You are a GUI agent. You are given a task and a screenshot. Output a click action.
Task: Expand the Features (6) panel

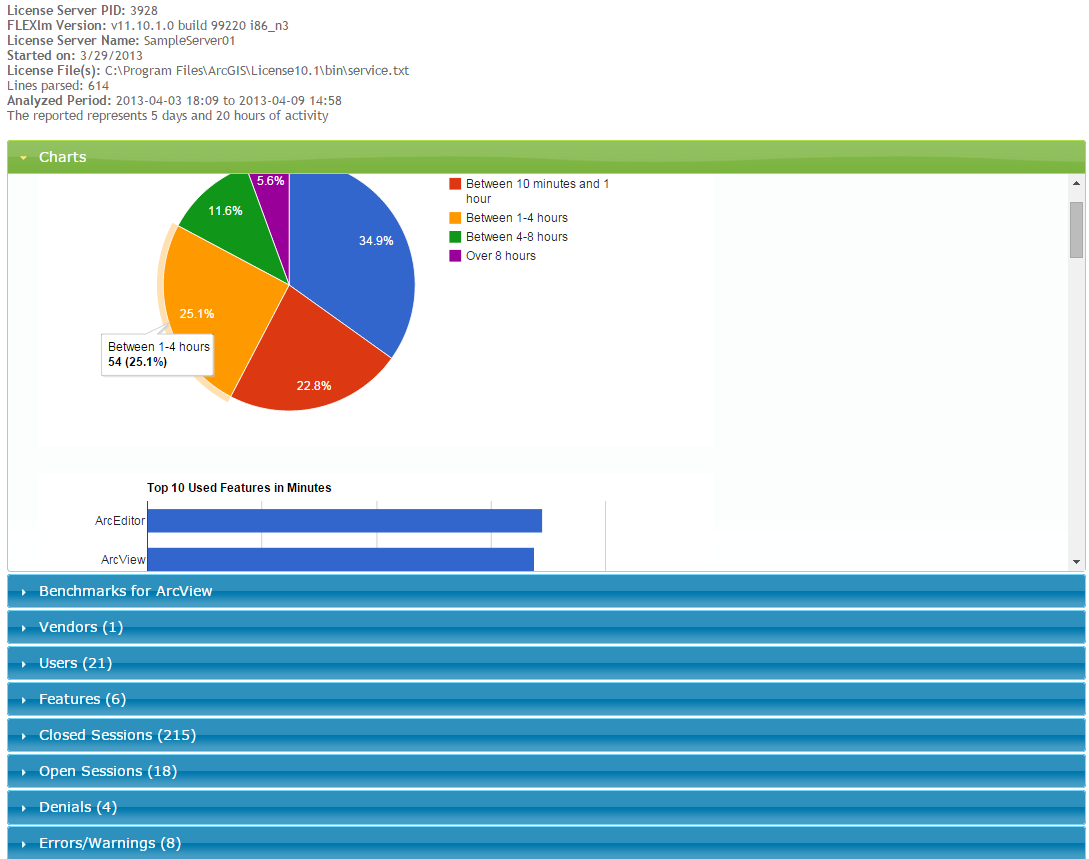[x=82, y=699]
